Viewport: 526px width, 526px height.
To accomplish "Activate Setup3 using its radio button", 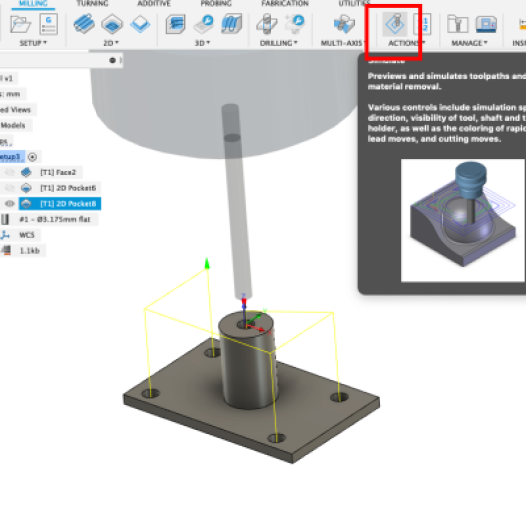I will pos(32,157).
